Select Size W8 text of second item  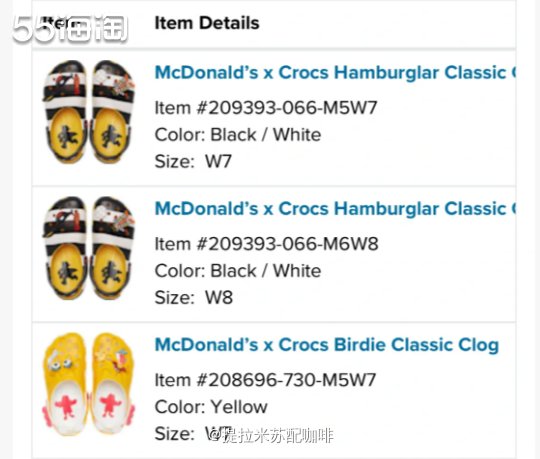click(194, 297)
